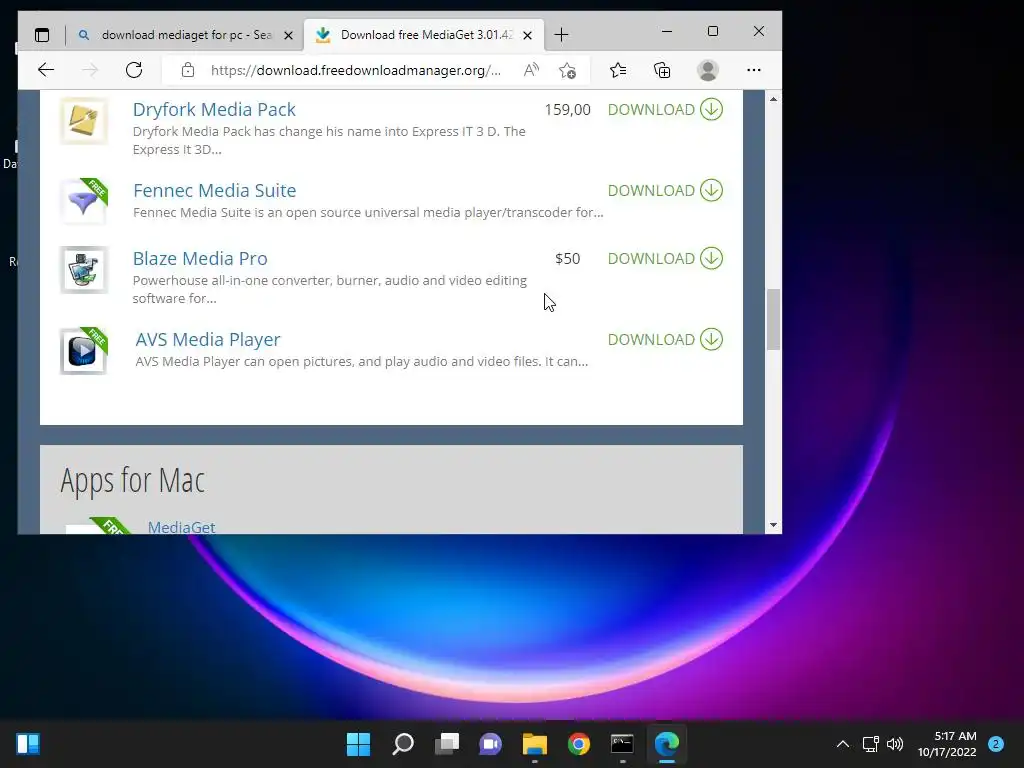The image size is (1024, 768).
Task: Click the Apps for Mac heading
Action: [x=133, y=481]
